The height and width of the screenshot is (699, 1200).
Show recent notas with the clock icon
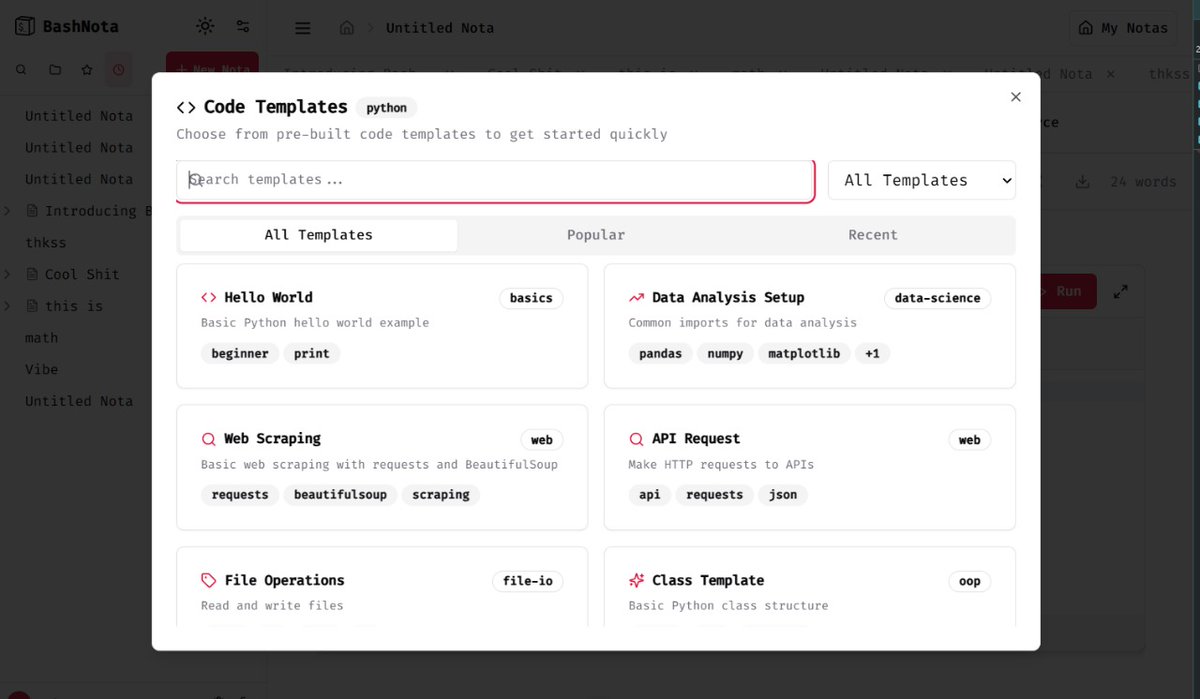tap(119, 70)
